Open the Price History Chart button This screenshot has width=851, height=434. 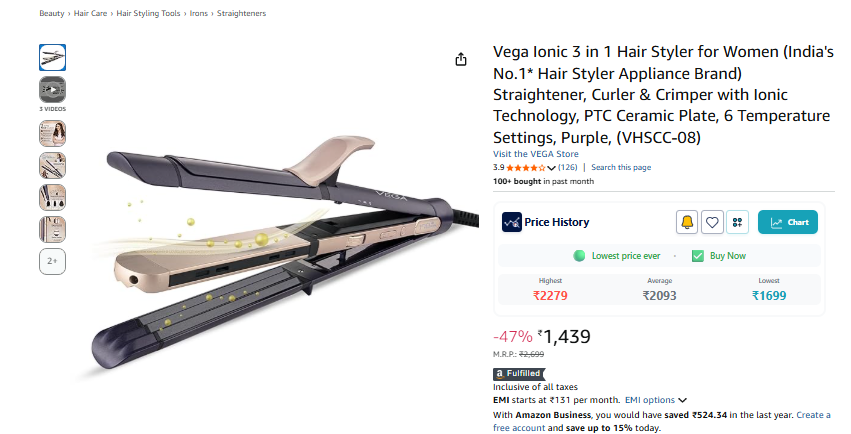pos(788,222)
